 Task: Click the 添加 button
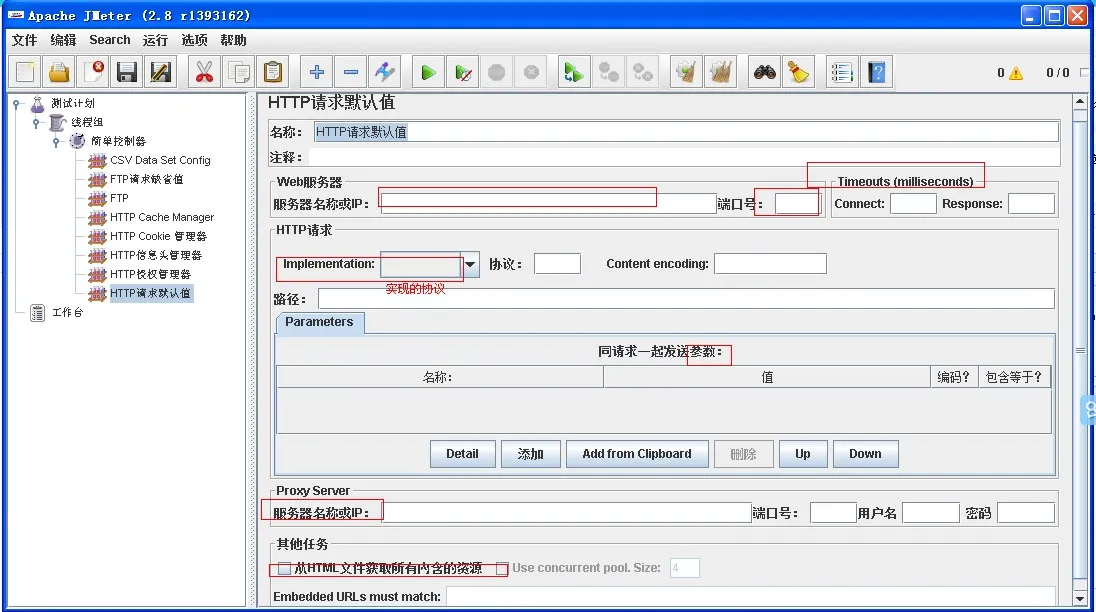point(531,454)
